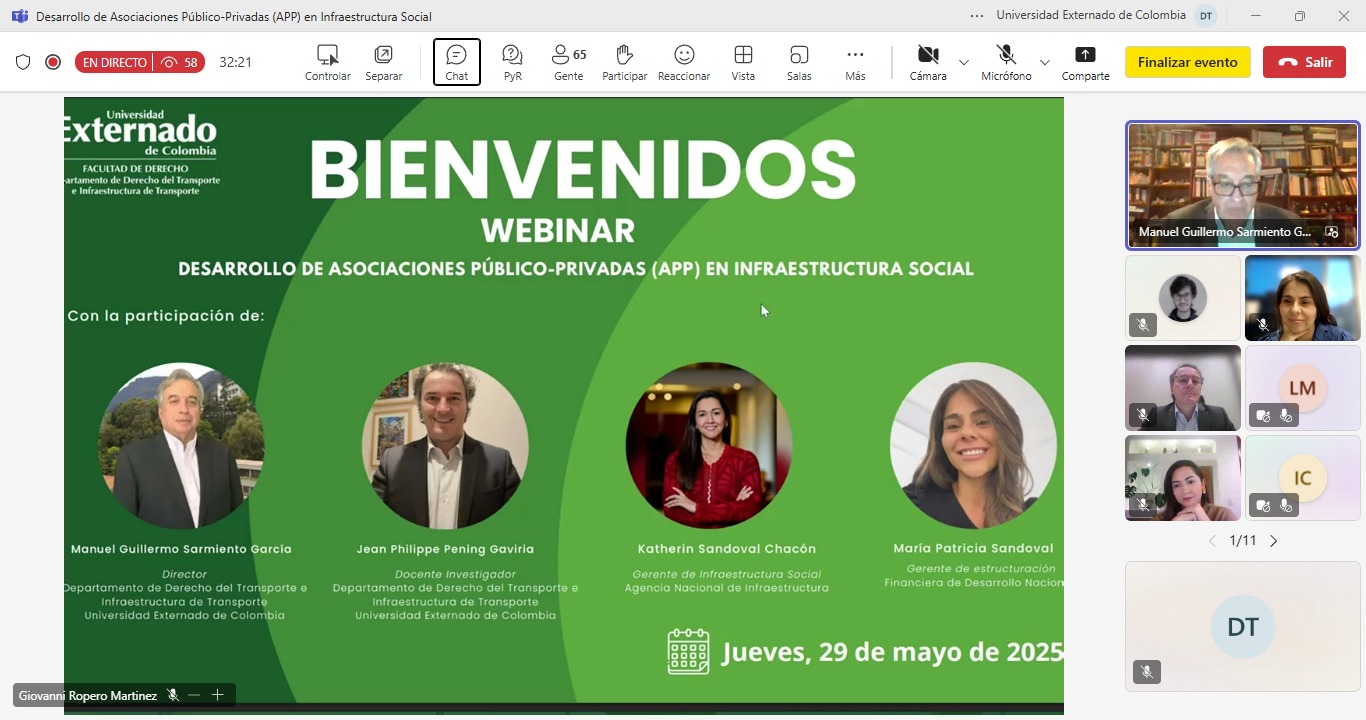Show the Gente participants list
The height and width of the screenshot is (720, 1366).
(568, 62)
